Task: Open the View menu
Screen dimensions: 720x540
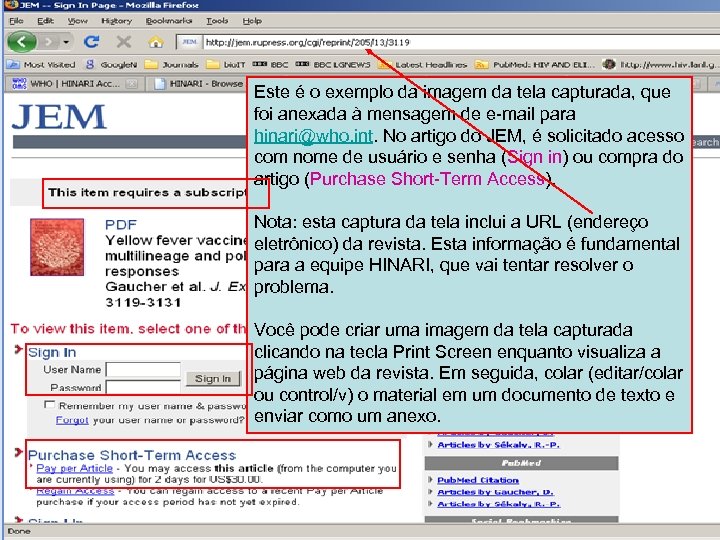Action: pos(77,21)
